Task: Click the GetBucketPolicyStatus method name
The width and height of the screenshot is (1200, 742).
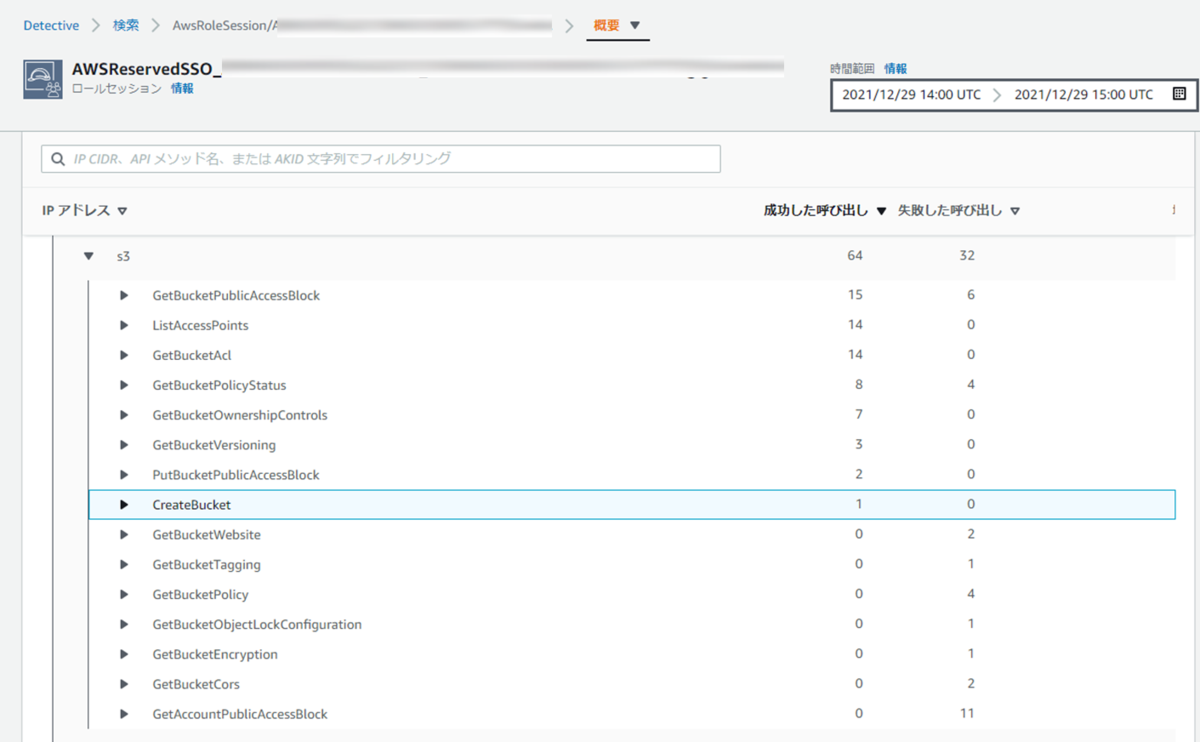Action: click(219, 385)
